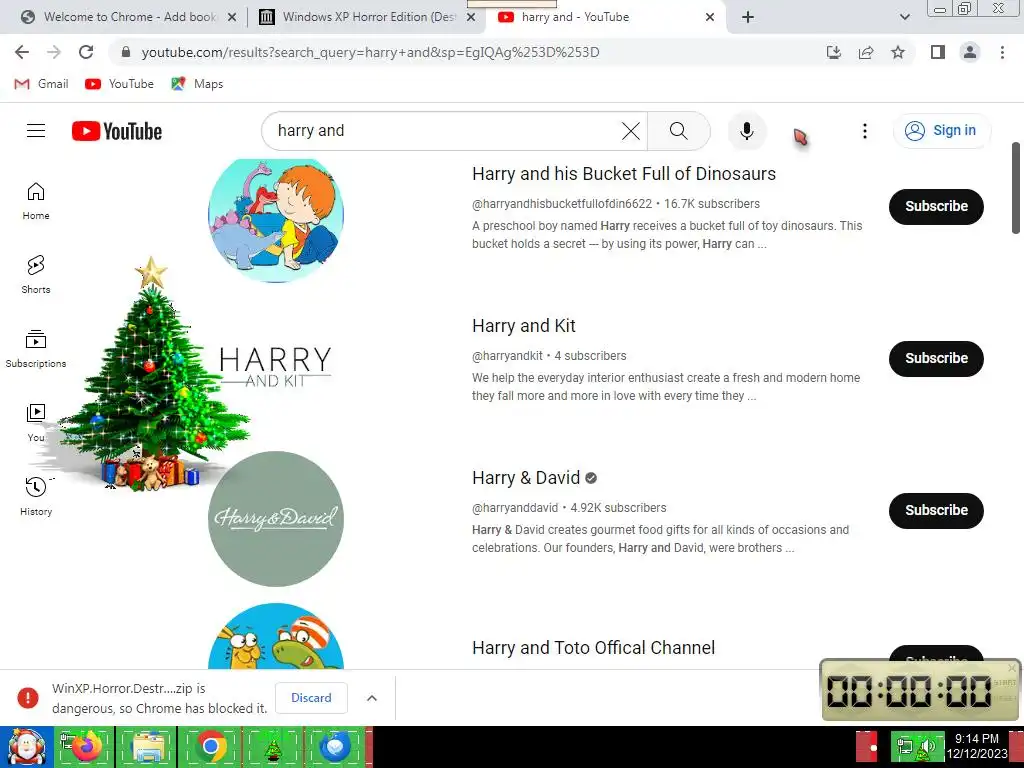Run search with the magnifier button
Viewport: 1024px width, 768px height.
click(x=679, y=131)
